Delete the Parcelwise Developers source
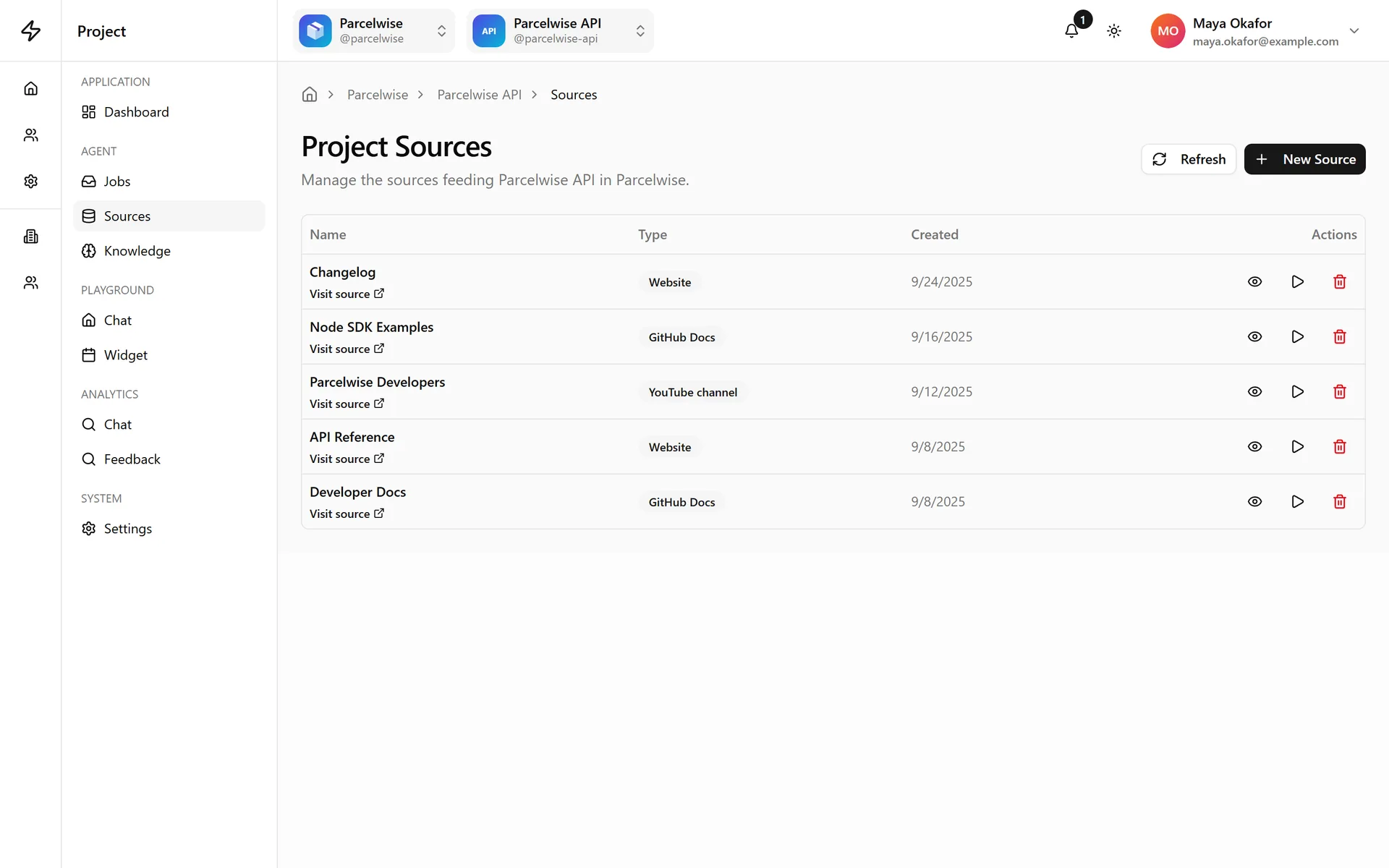1389x868 pixels. [x=1339, y=391]
